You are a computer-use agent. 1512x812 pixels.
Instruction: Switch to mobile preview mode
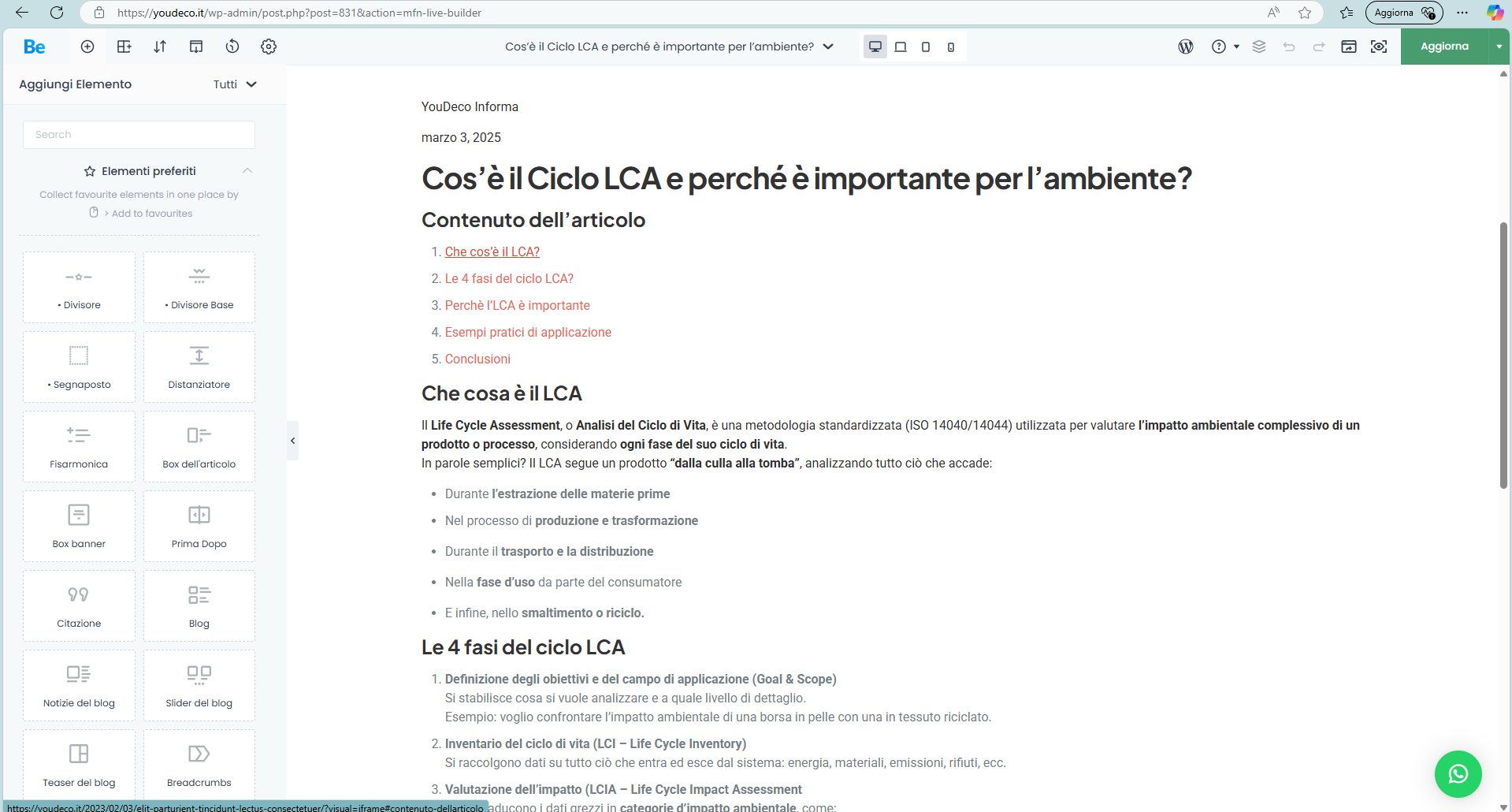tap(951, 47)
